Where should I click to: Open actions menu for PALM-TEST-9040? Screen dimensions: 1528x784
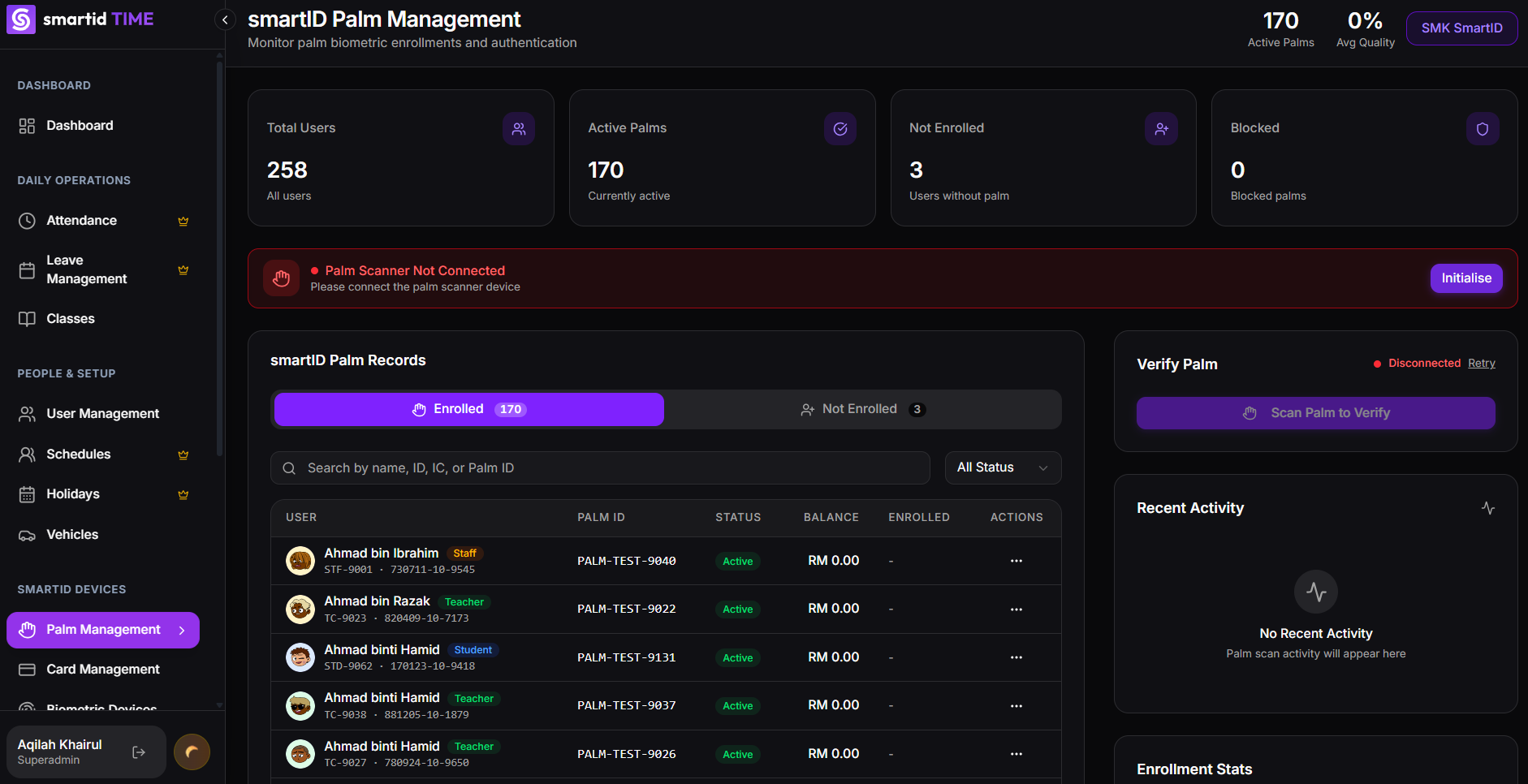1017,561
